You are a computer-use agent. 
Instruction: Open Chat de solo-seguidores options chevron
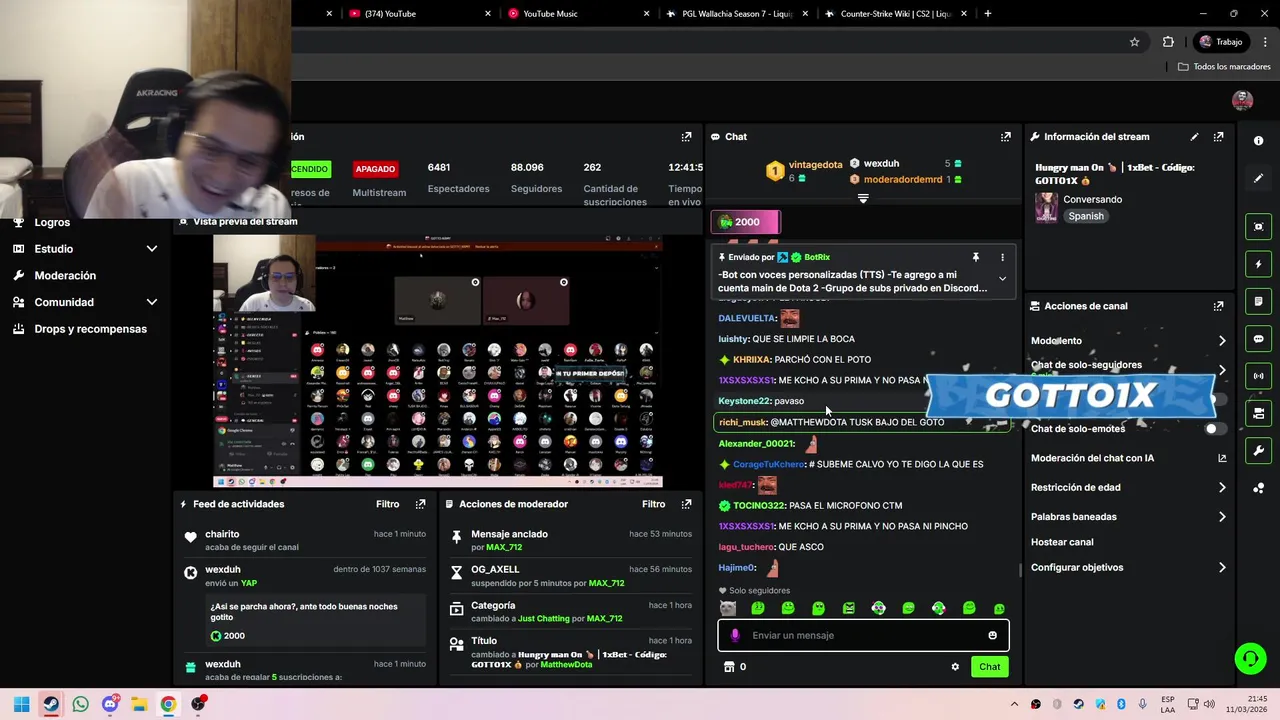click(x=1221, y=370)
